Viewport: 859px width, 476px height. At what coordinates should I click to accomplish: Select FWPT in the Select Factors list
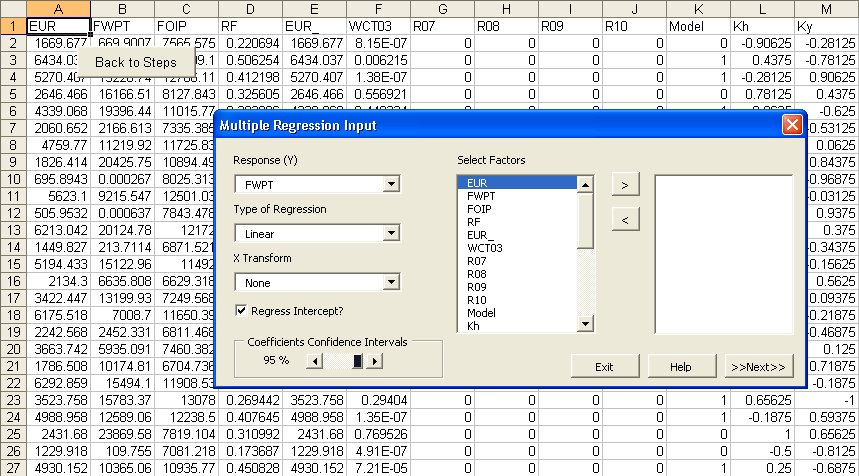pos(517,196)
